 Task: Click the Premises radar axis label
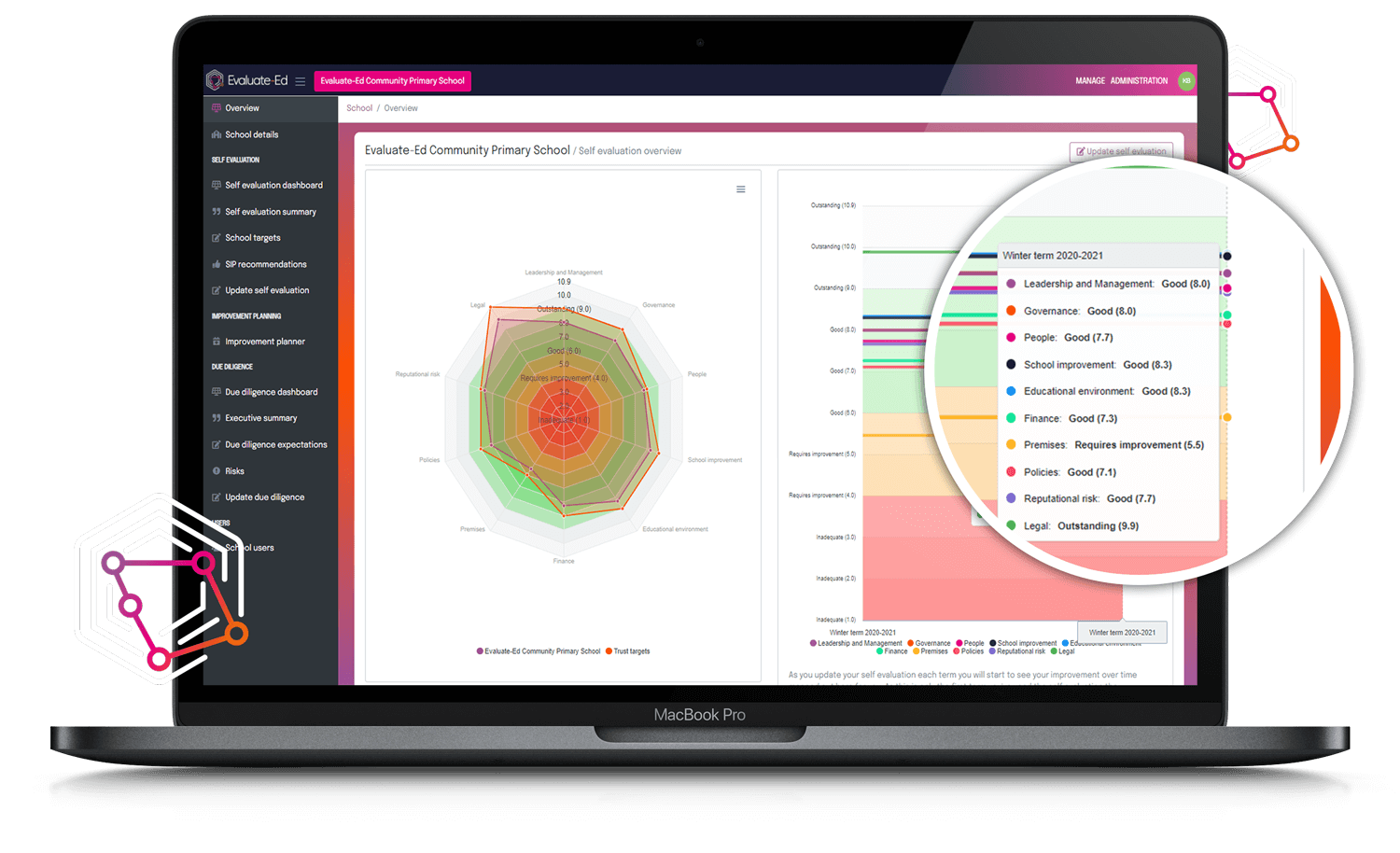[472, 529]
